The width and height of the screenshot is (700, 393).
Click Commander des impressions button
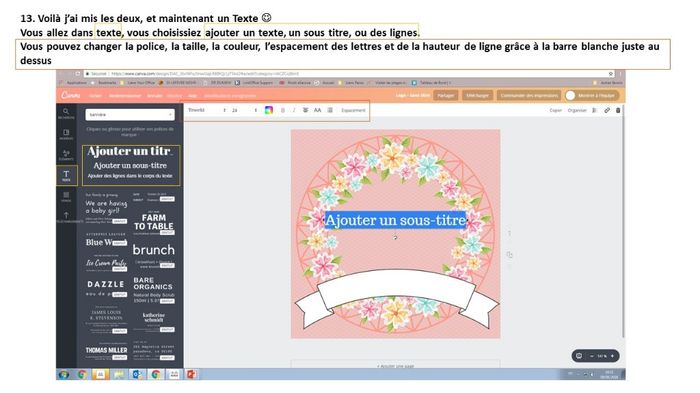[x=529, y=96]
